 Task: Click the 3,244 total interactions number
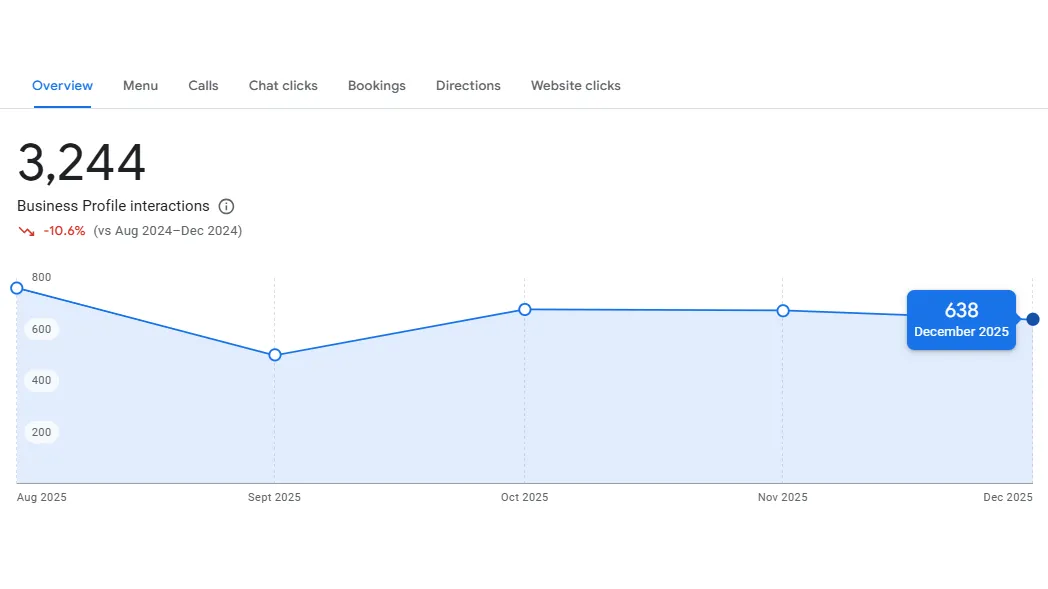(82, 163)
